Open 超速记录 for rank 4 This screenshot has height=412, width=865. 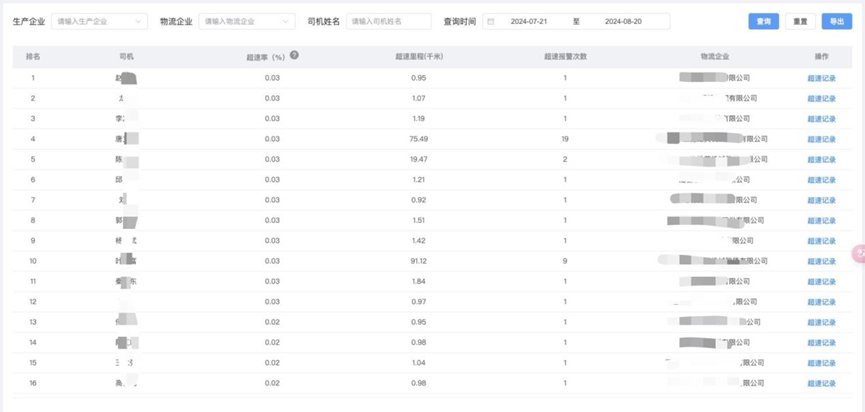click(x=821, y=140)
